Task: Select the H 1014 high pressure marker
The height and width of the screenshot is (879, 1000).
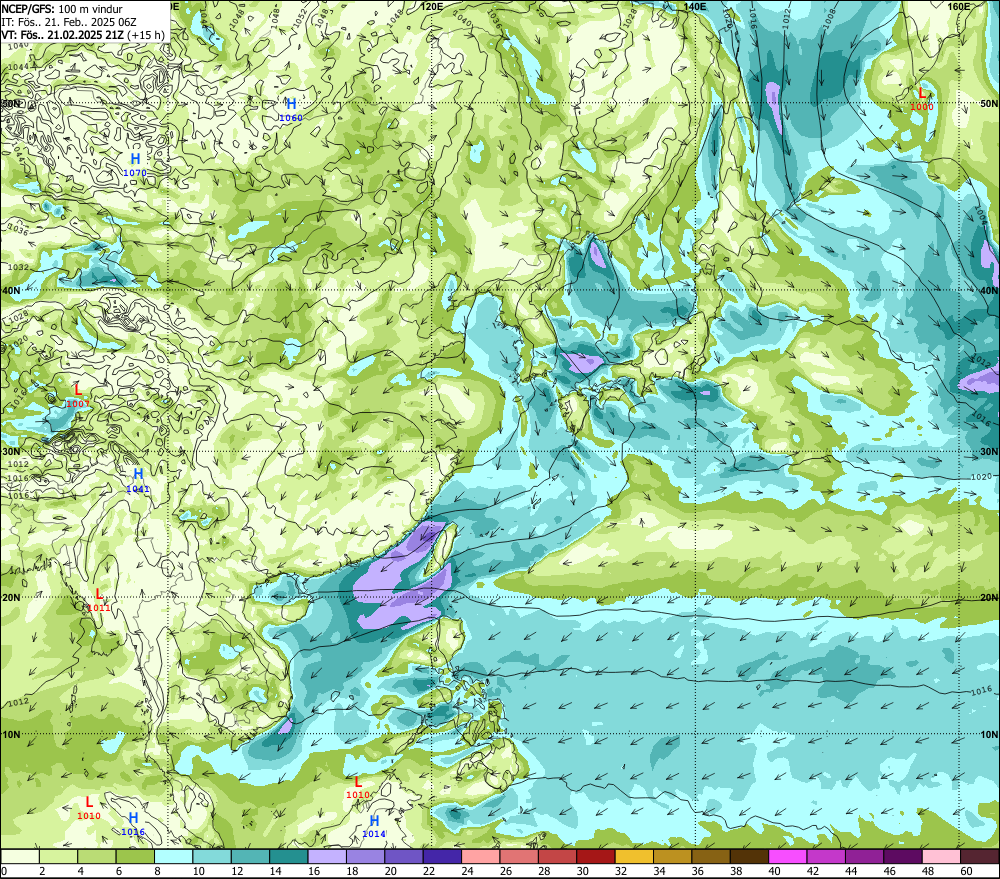Action: 374,826
